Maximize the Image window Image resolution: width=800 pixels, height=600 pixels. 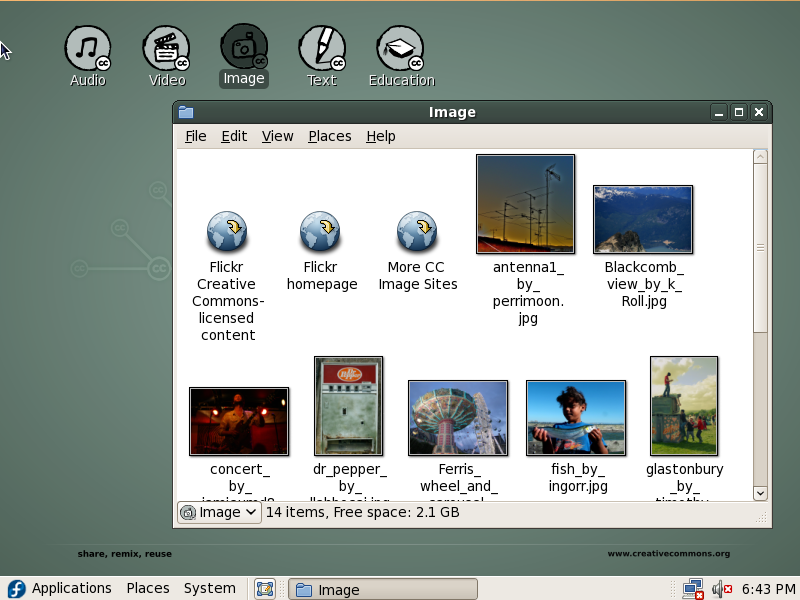pos(739,112)
